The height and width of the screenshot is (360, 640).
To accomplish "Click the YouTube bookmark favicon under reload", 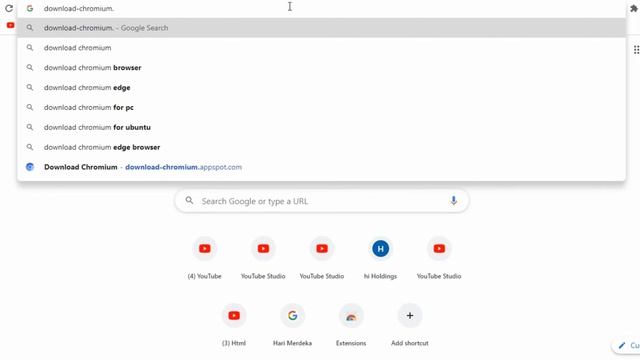I will coord(11,25).
